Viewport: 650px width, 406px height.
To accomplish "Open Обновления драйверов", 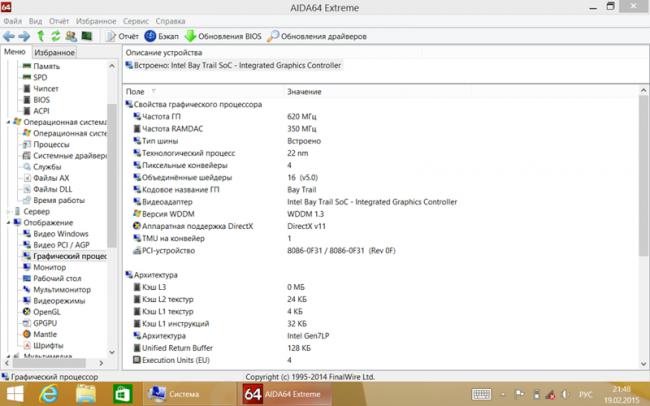I will tap(317, 36).
